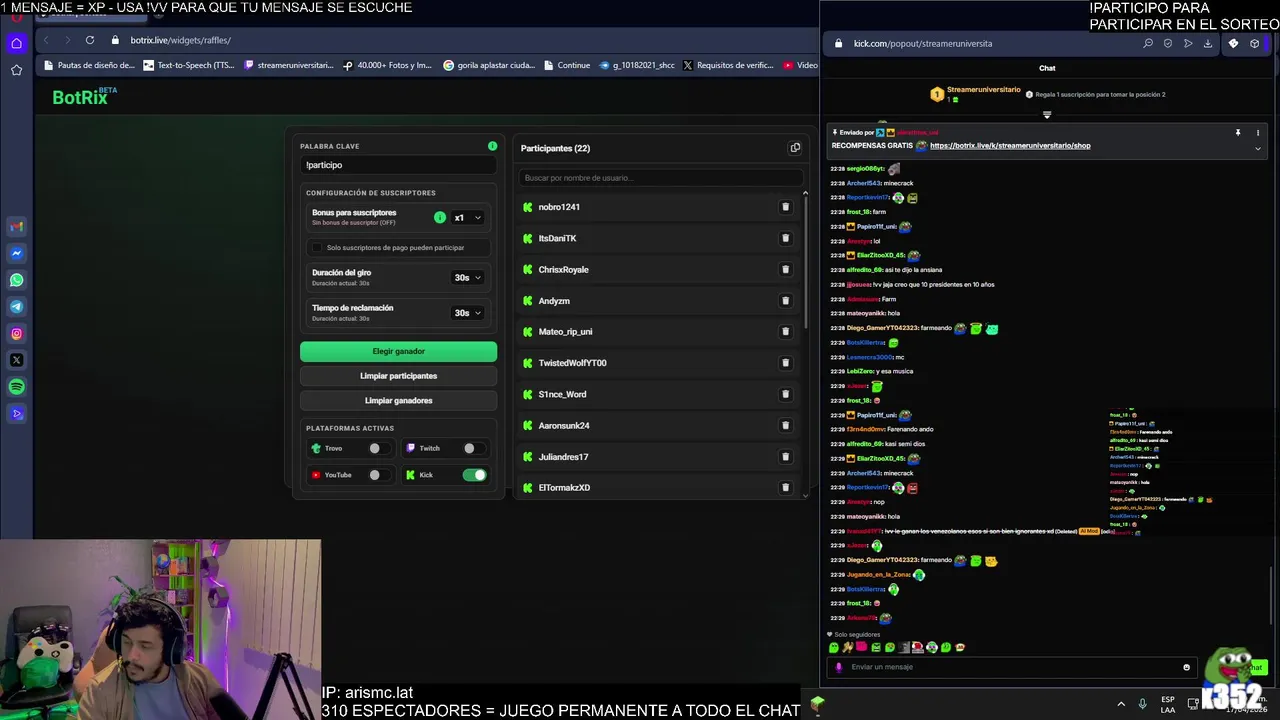
Task: Click the search zoom icon in Kick address bar
Action: click(x=1148, y=43)
